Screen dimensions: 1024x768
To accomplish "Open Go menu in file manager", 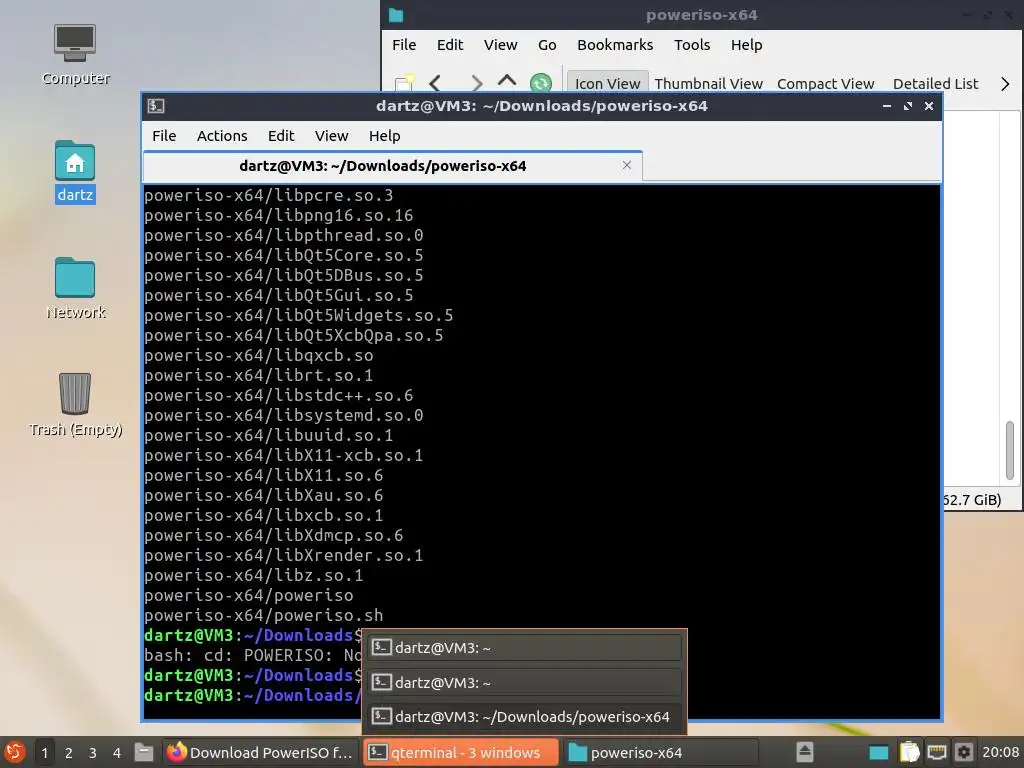I will tap(547, 45).
